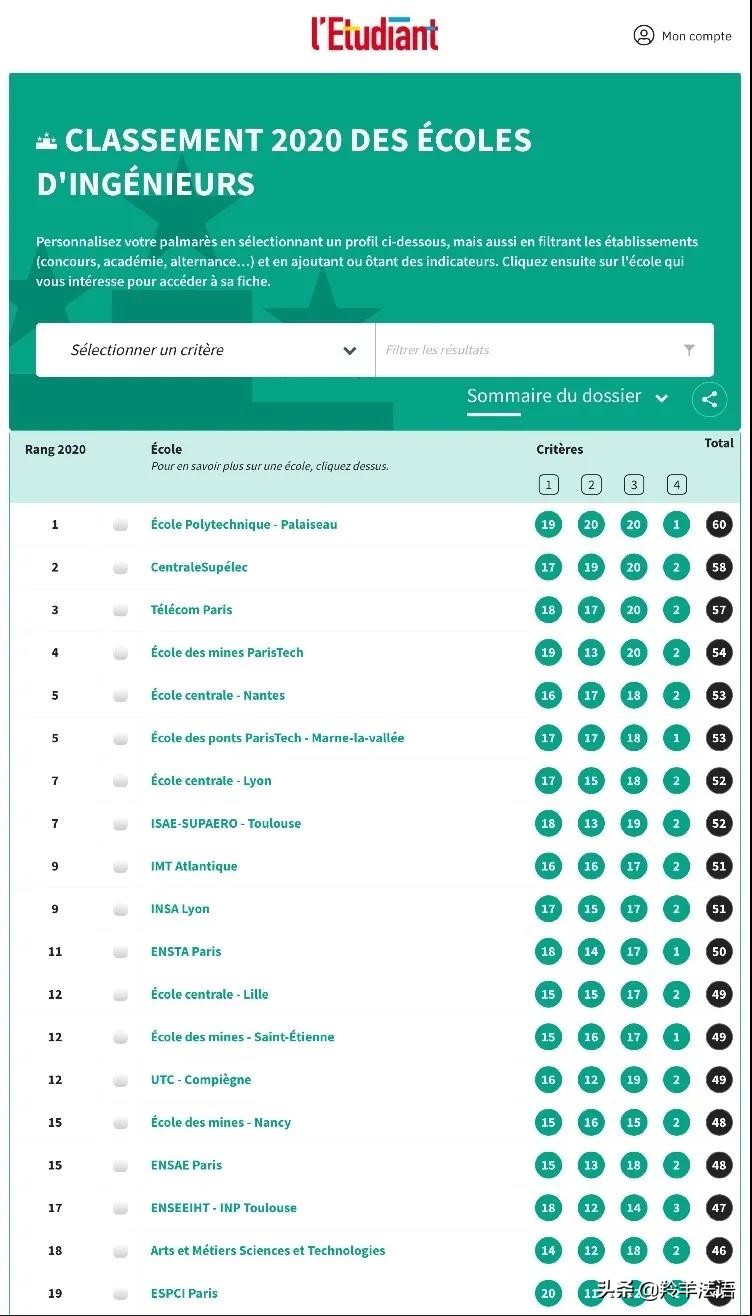Toggle the CentraleSupélec row checkbox
Screen dimensions: 752x1316
click(120, 568)
